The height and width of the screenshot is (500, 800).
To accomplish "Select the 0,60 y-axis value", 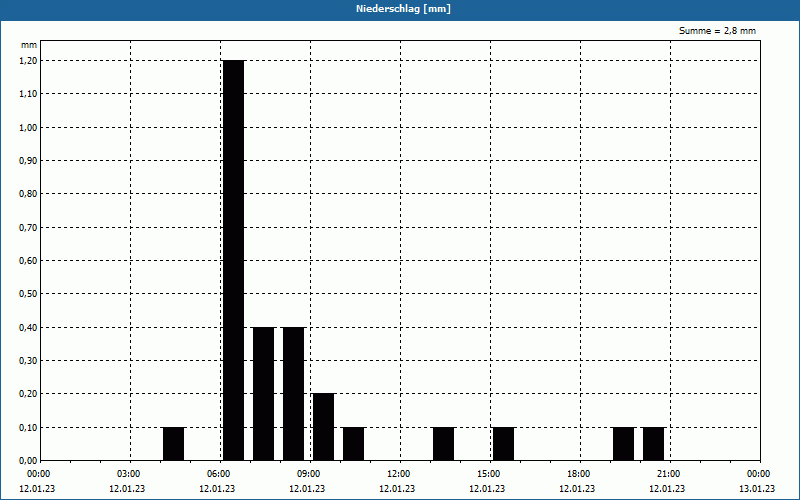I will coord(28,261).
